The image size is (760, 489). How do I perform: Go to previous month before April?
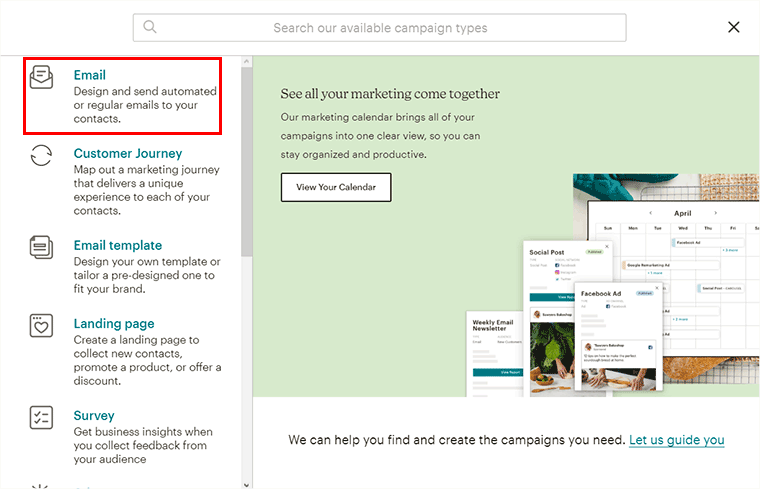click(x=651, y=213)
